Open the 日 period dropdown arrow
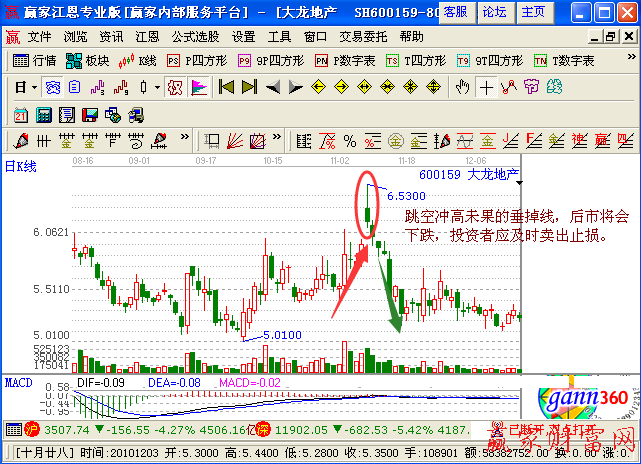The image size is (641, 464). tap(34, 87)
